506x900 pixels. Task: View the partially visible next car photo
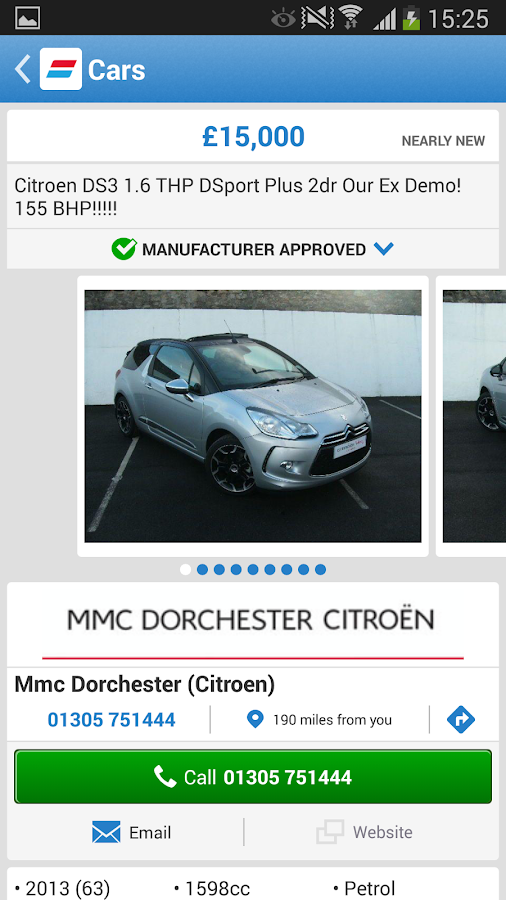point(474,416)
